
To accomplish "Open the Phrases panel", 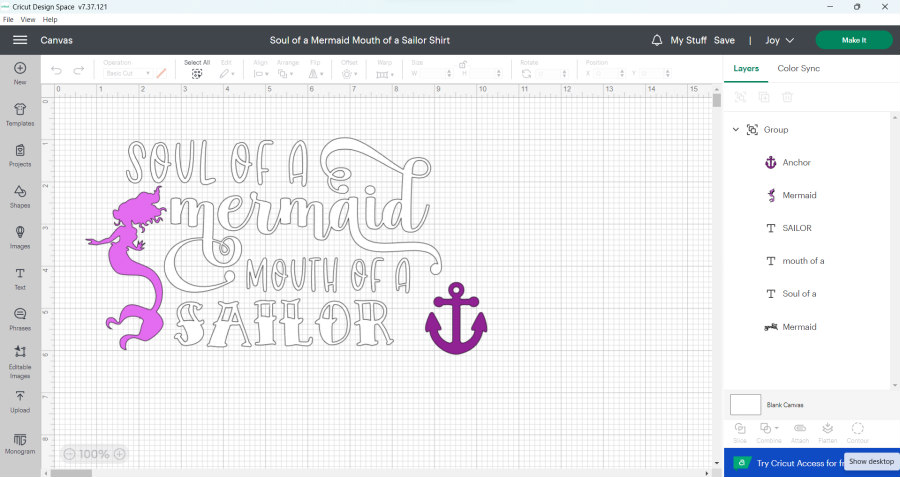I will (20, 317).
